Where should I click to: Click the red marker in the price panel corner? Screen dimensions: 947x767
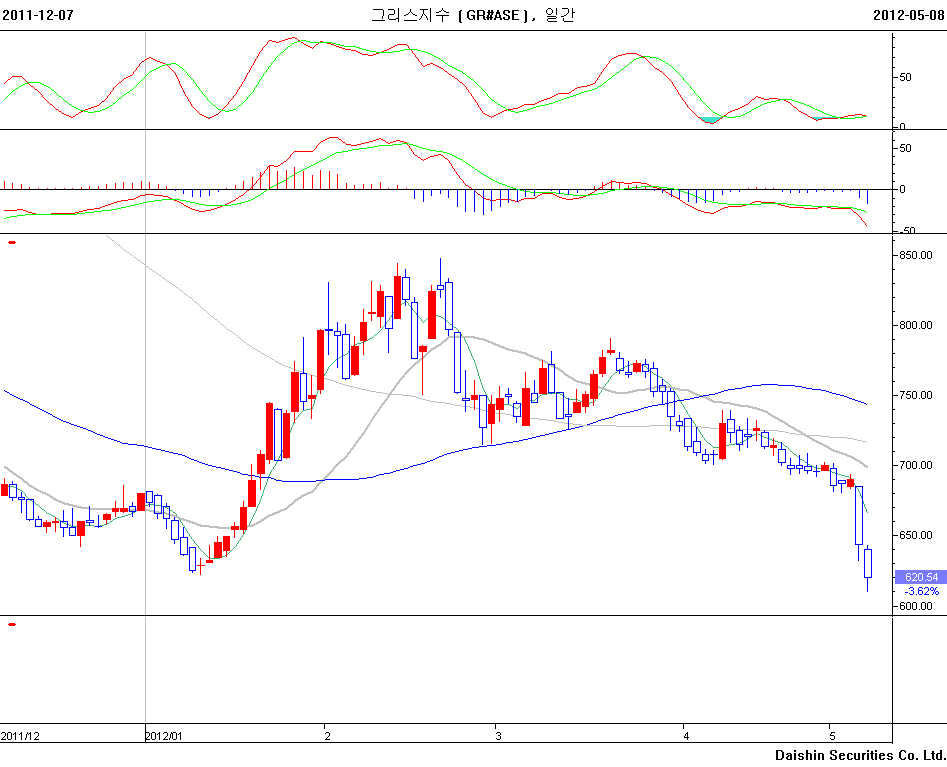coord(12,242)
